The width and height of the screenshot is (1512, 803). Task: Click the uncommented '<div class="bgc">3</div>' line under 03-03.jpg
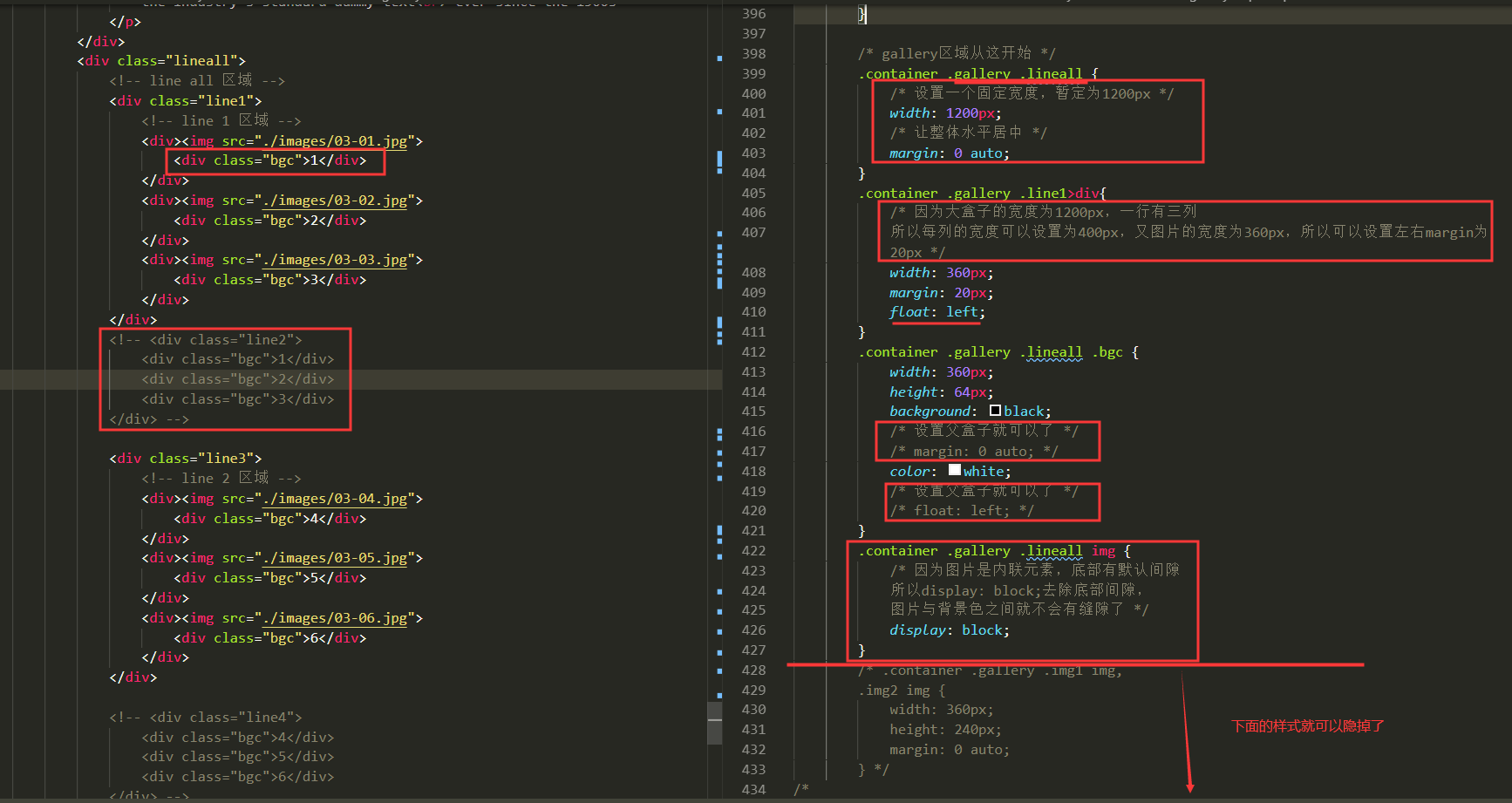point(270,280)
